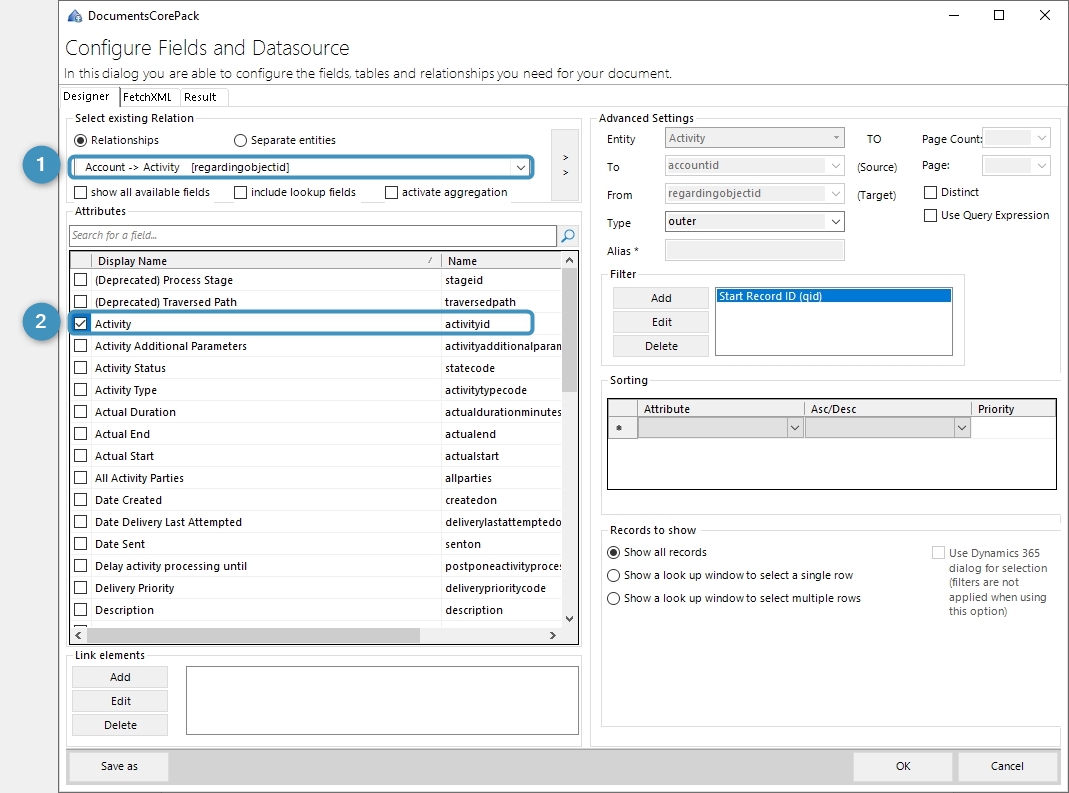This screenshot has height=793, width=1069.
Task: Maximize the DocumentsCorePack window
Action: tap(999, 15)
